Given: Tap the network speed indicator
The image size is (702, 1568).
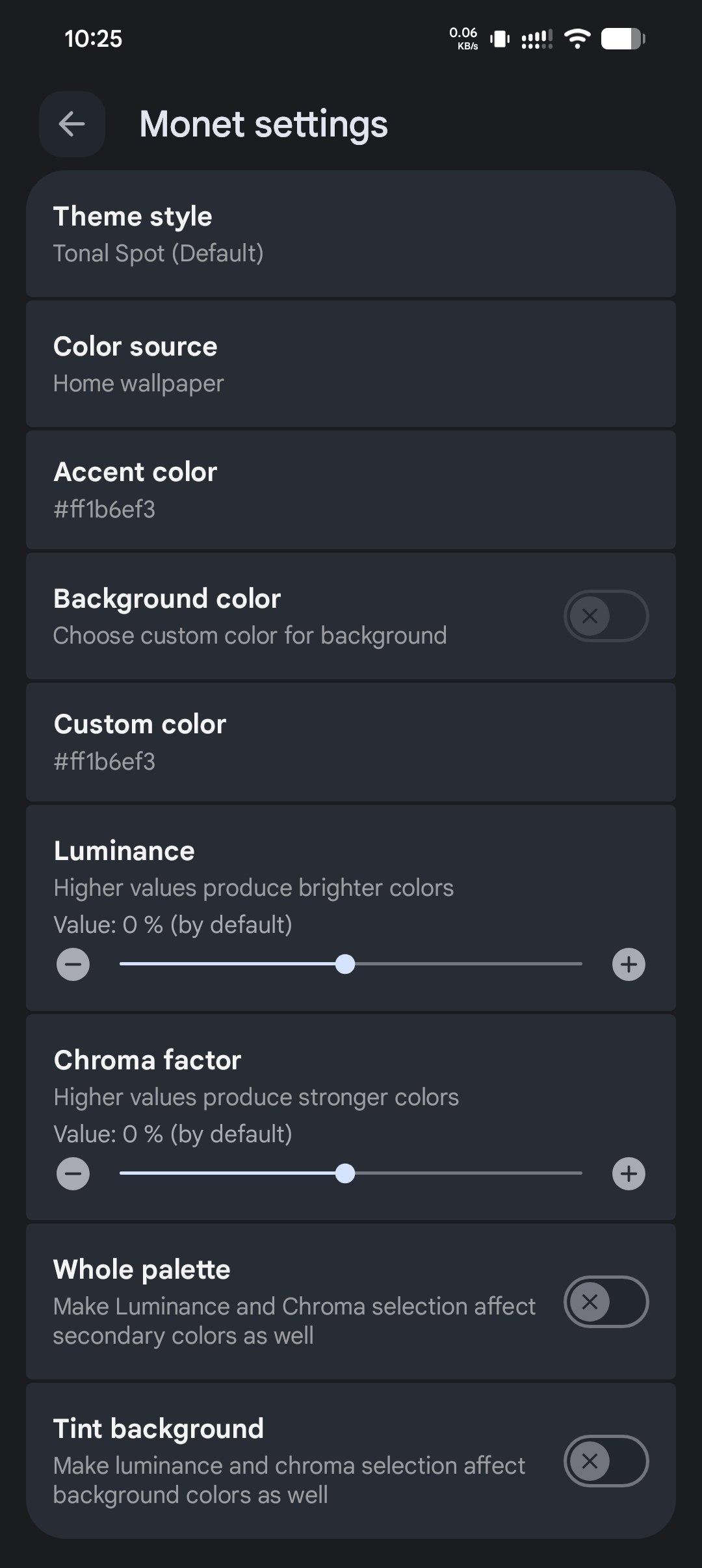Looking at the screenshot, I should 463,38.
